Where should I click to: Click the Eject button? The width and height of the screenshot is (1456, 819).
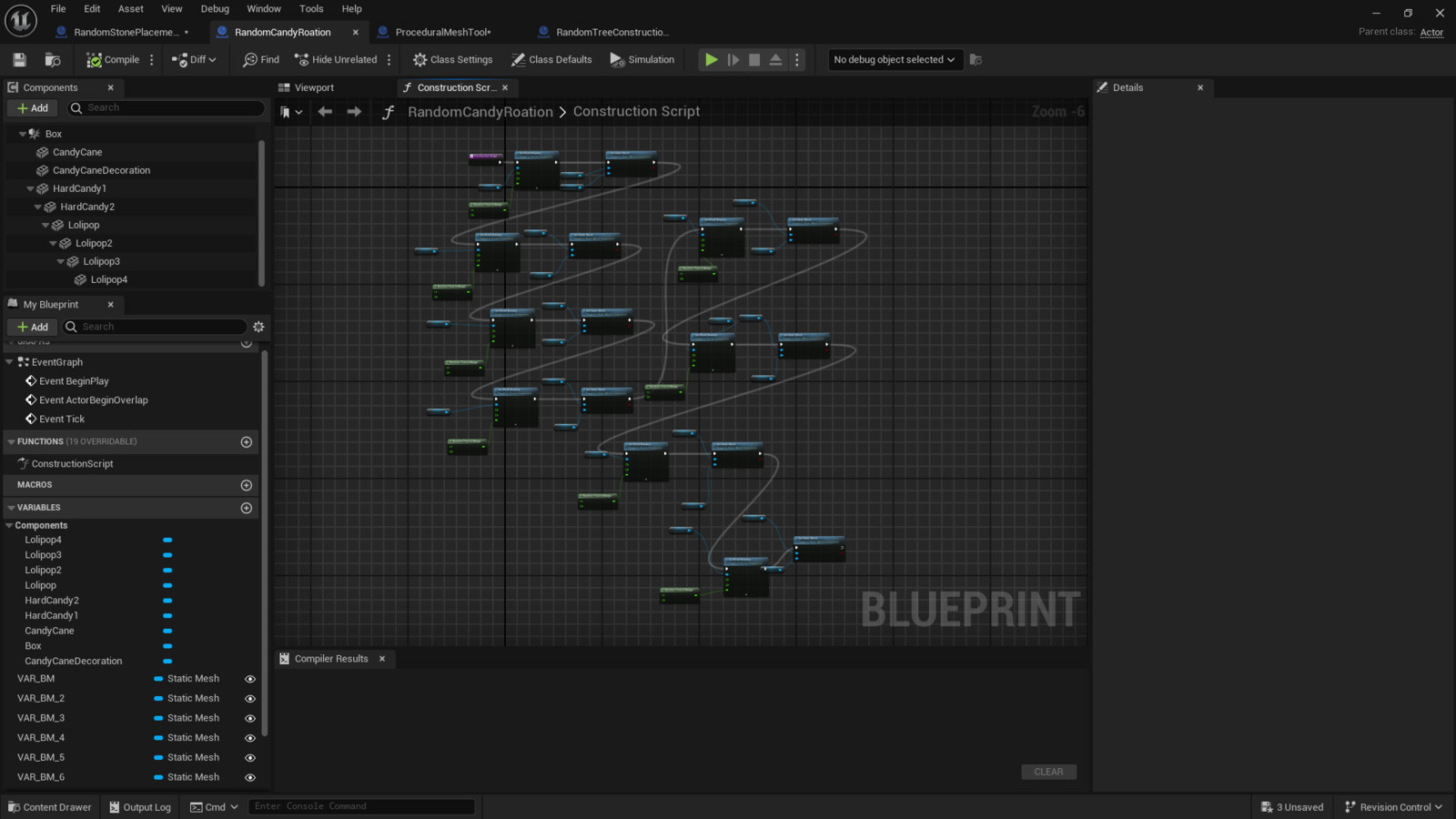click(775, 60)
